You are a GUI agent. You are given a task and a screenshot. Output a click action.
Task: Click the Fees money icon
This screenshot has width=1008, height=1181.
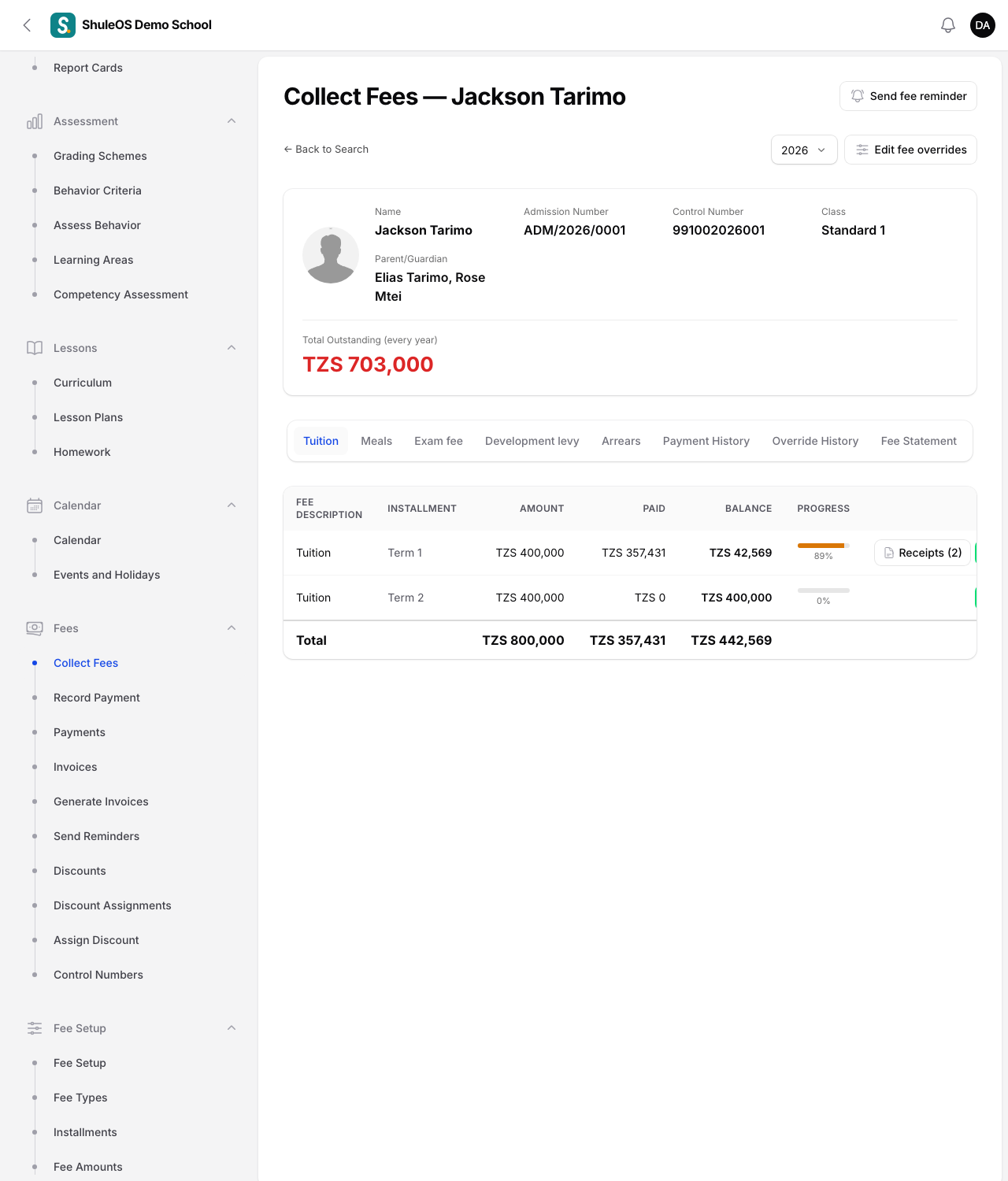coord(35,628)
